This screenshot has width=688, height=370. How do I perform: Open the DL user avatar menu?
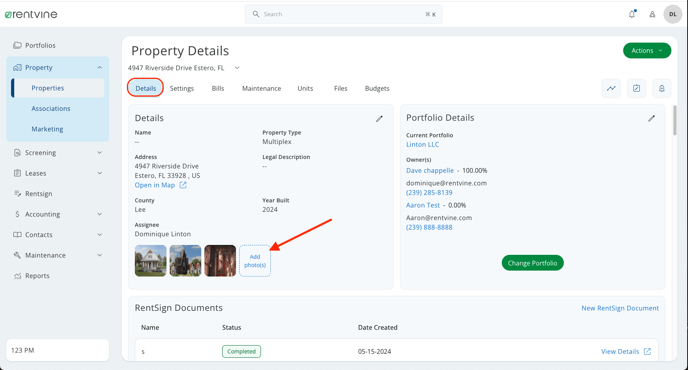coord(673,14)
